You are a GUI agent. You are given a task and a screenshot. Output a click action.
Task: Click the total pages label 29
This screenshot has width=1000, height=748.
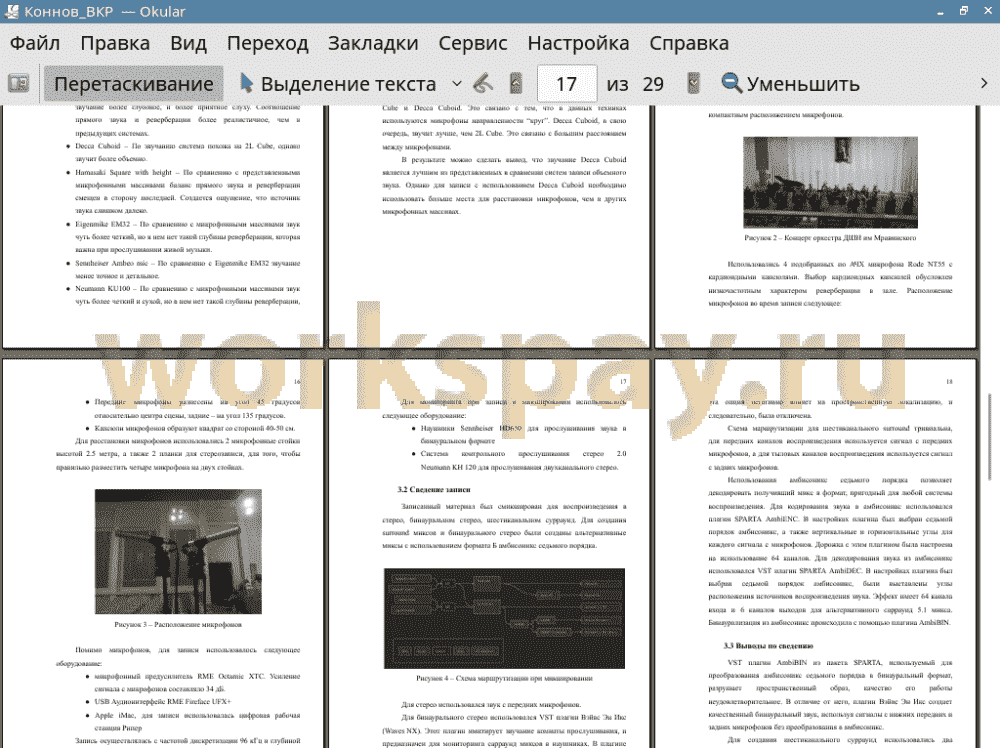click(x=653, y=84)
